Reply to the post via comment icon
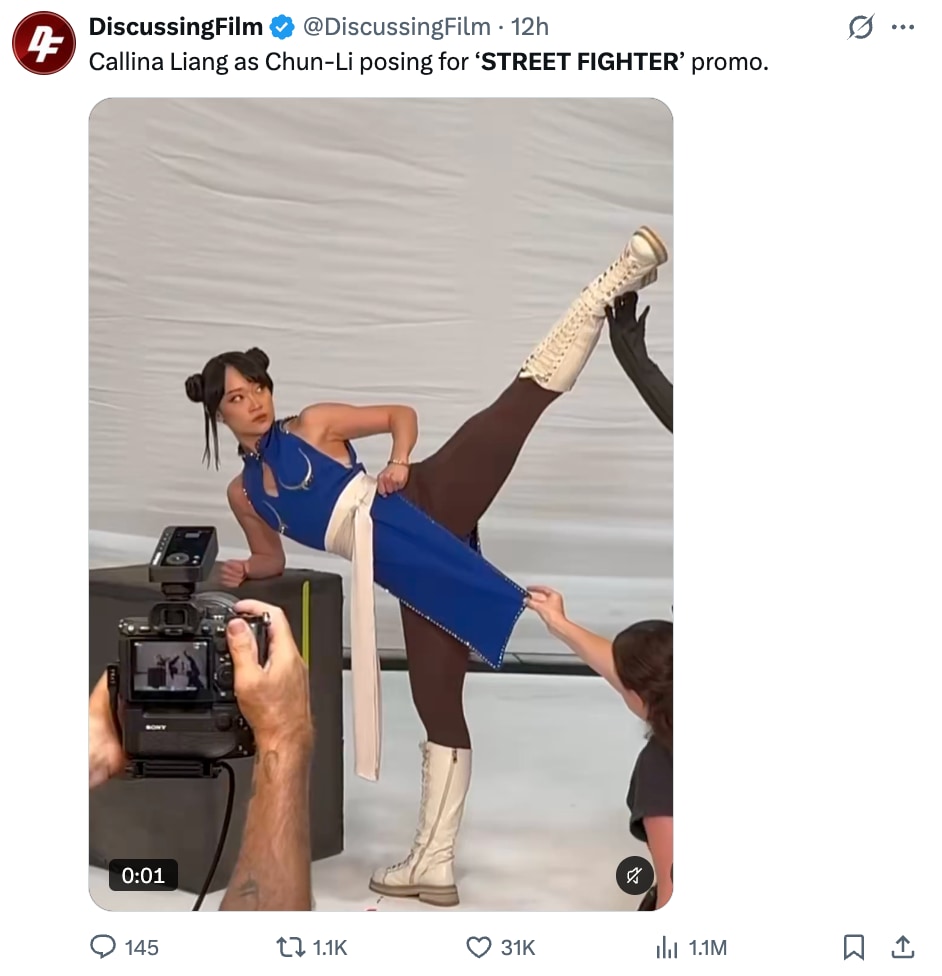 click(103, 947)
